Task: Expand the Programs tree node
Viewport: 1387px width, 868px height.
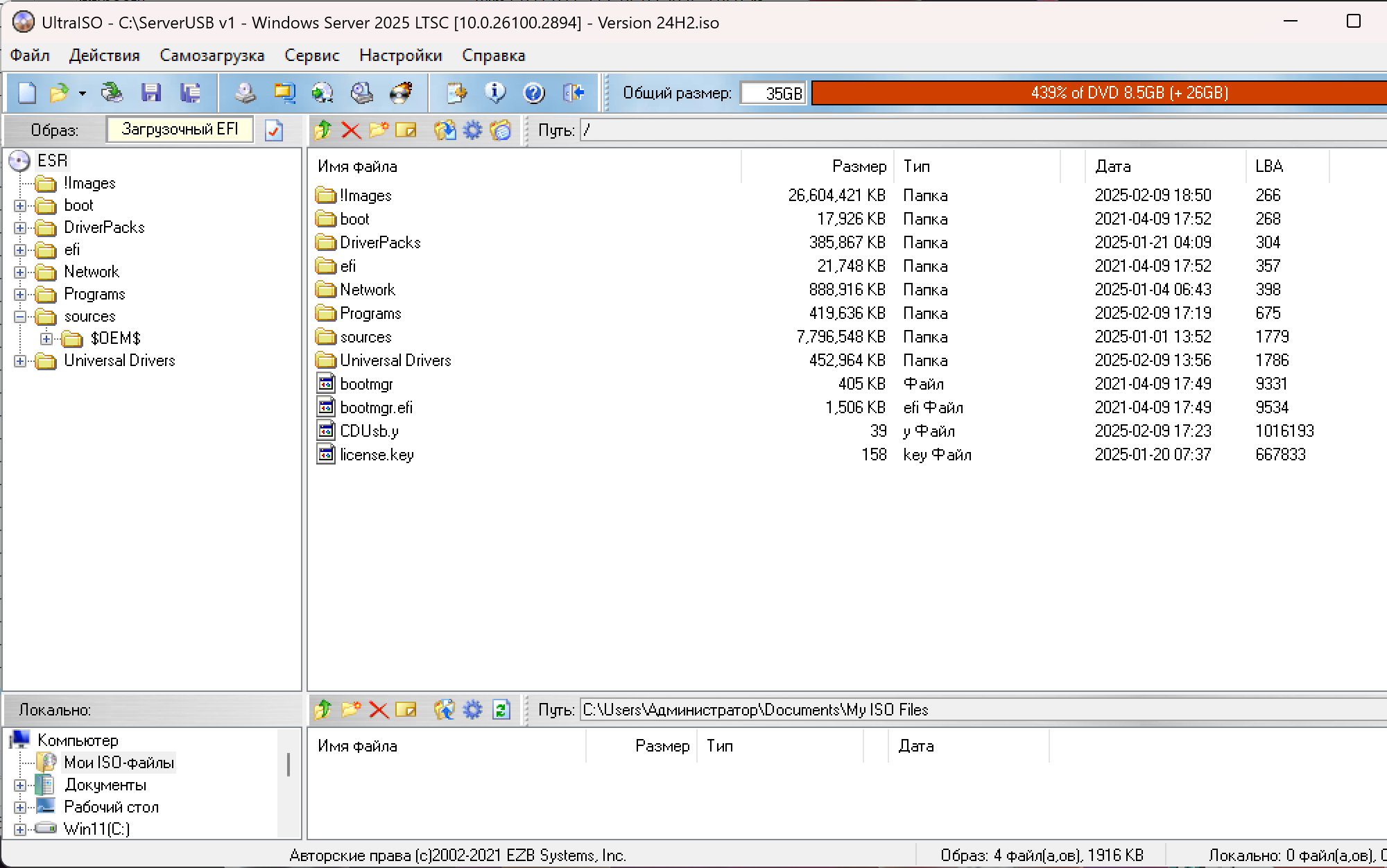Action: [x=20, y=295]
